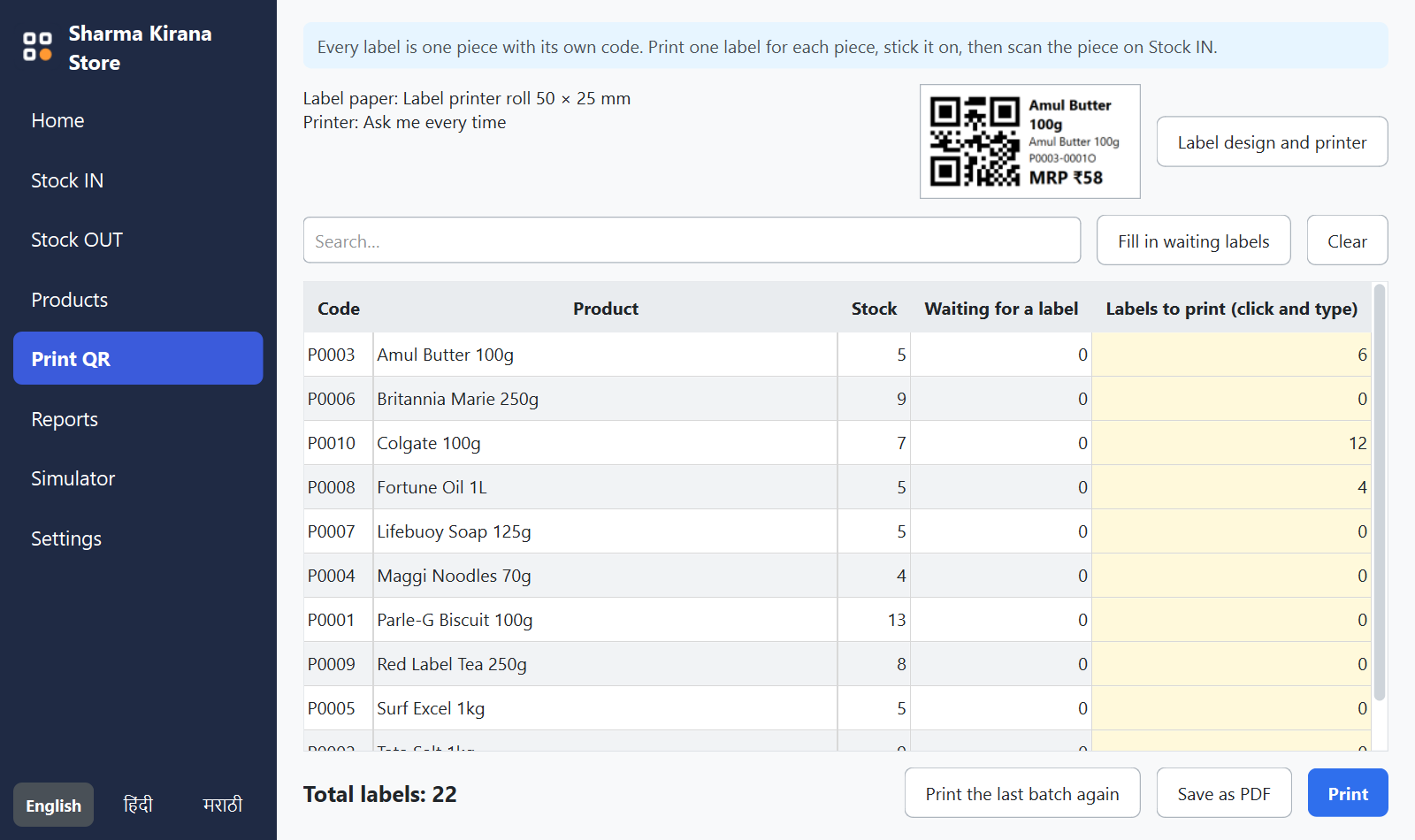This screenshot has height=840, width=1415.
Task: Click the Waiting for a label header
Action: [1001, 309]
